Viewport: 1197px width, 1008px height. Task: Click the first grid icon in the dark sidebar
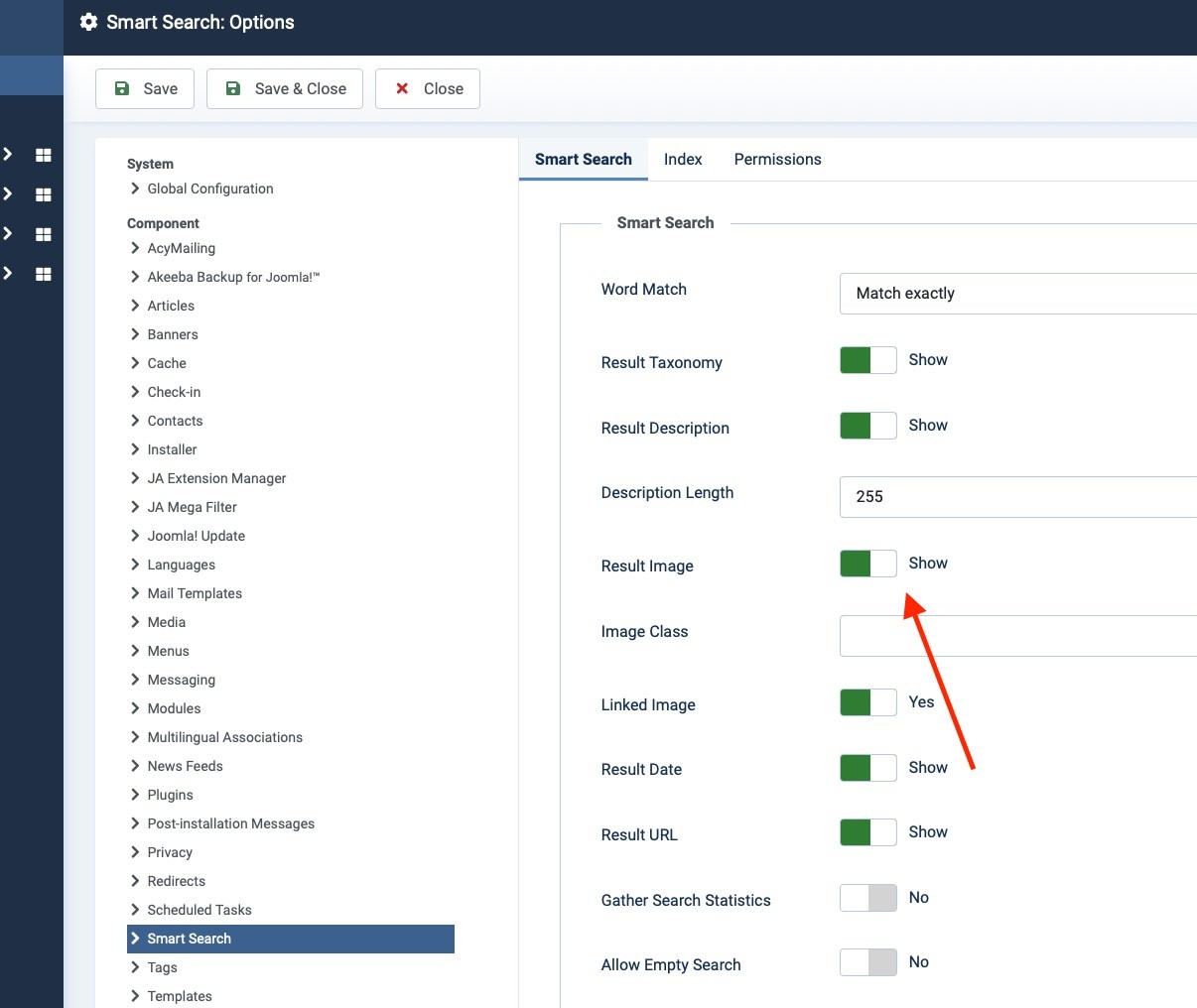[x=43, y=155]
